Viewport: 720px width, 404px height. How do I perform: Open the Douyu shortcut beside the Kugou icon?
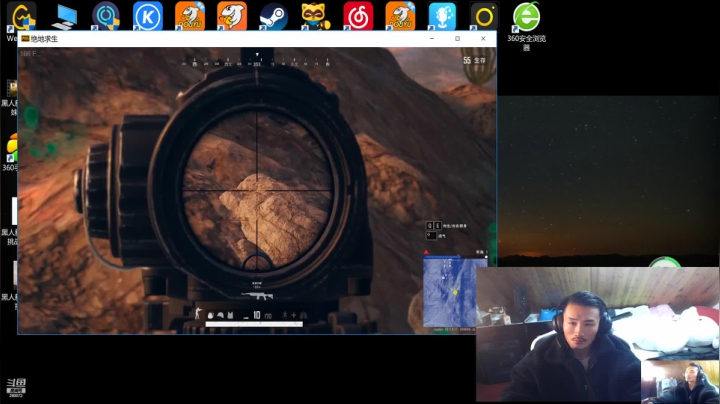190,16
